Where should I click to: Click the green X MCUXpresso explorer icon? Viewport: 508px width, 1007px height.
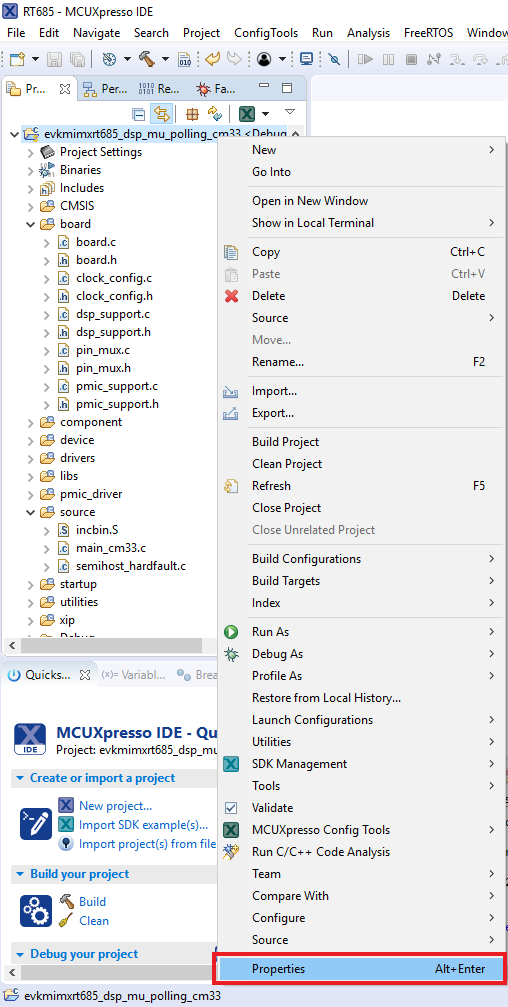pos(247,114)
